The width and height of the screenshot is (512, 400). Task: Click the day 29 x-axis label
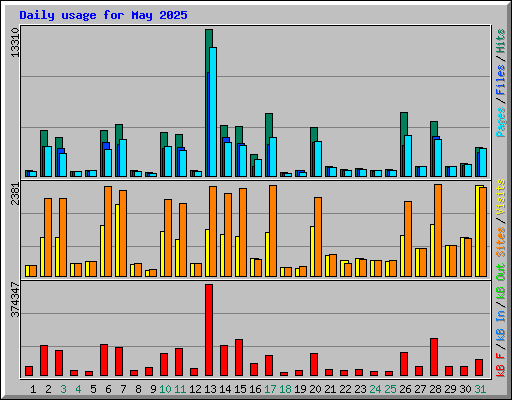(450, 389)
